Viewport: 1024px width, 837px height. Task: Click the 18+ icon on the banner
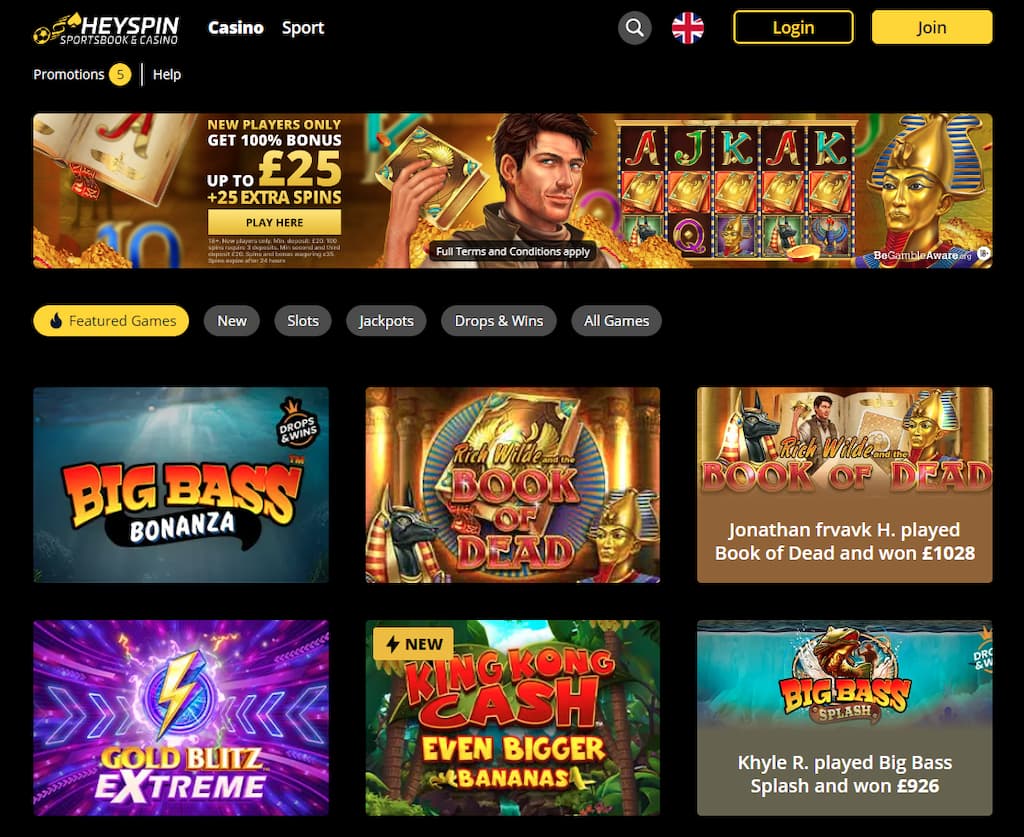(983, 254)
